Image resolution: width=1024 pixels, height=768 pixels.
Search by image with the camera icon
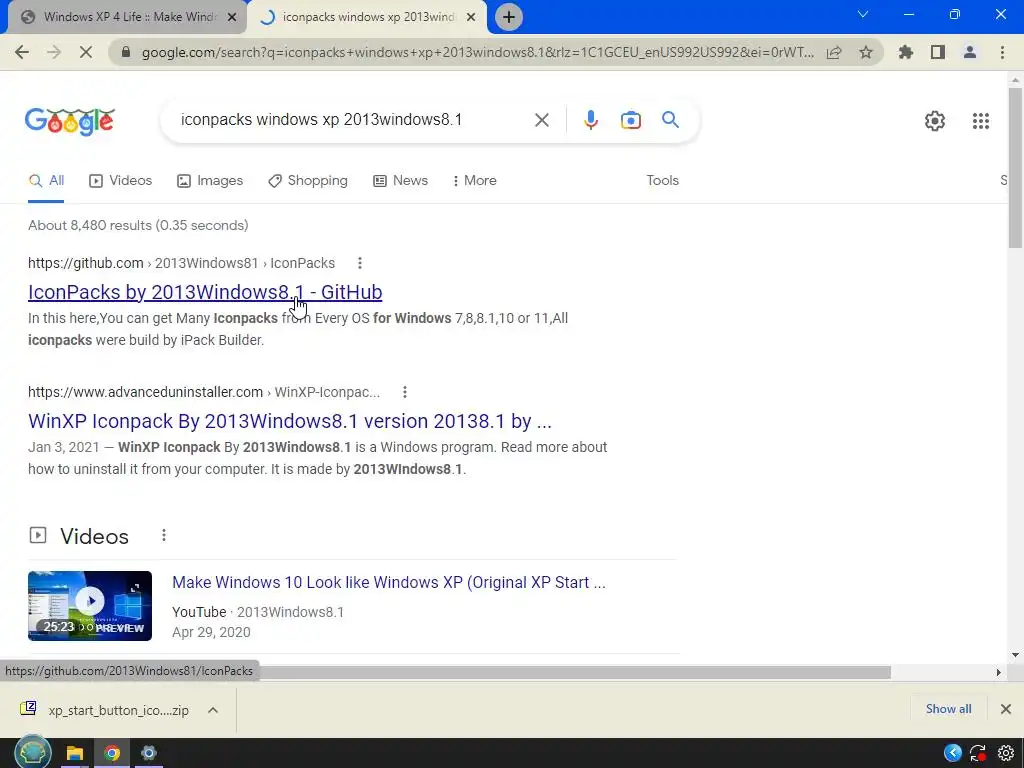click(630, 120)
